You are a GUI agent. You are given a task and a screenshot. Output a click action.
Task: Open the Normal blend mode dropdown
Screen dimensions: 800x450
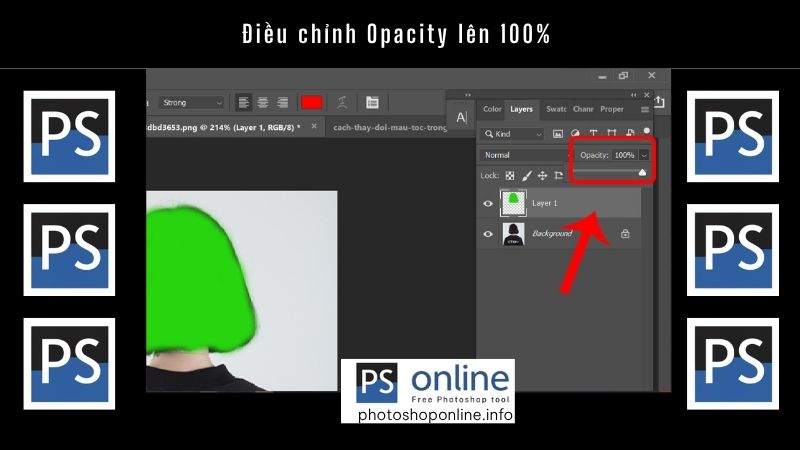pos(525,155)
